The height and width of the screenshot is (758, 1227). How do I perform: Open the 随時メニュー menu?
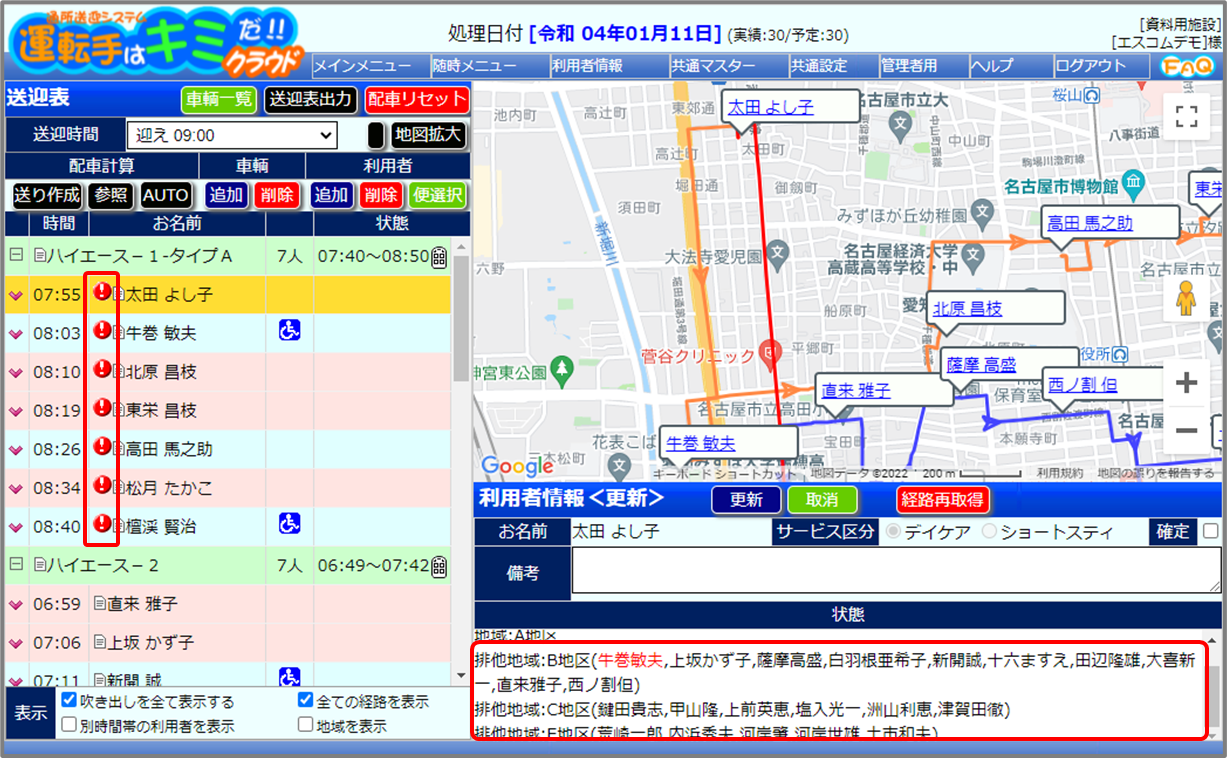(490, 66)
